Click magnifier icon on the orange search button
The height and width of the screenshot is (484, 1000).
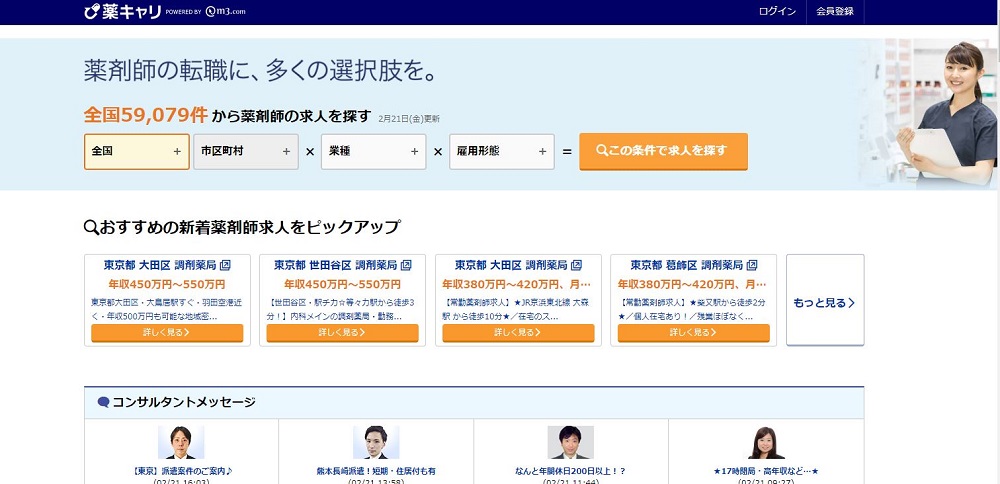click(x=601, y=150)
